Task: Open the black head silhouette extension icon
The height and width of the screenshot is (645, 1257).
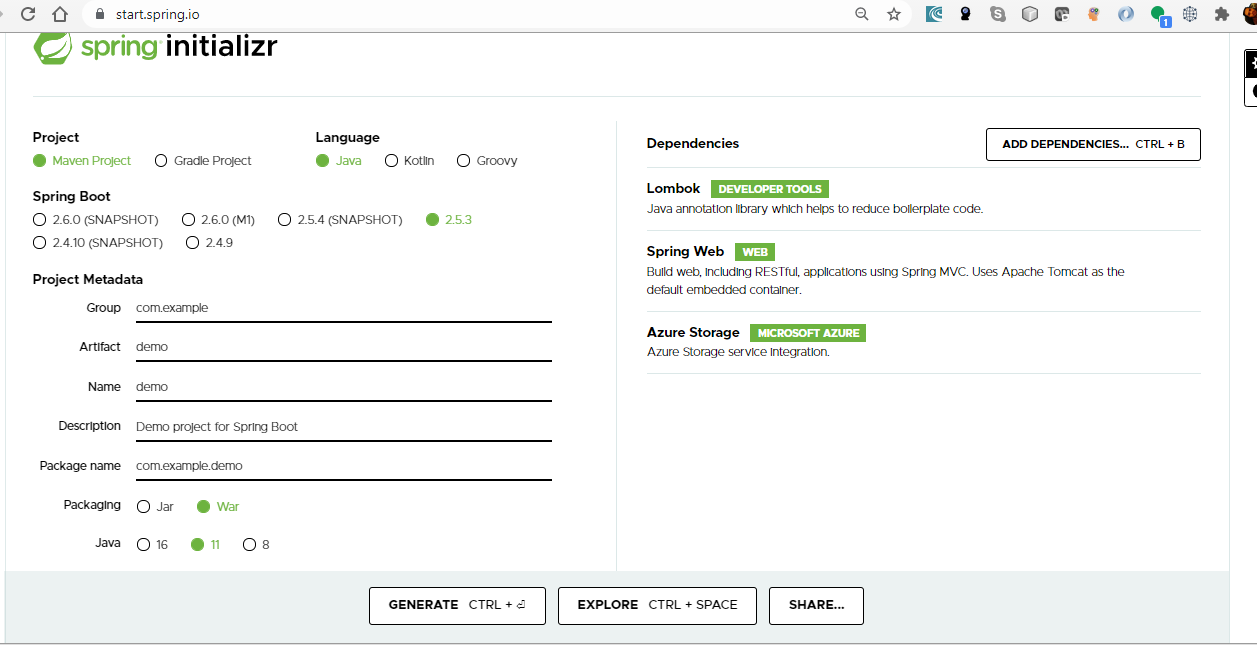Action: click(966, 14)
